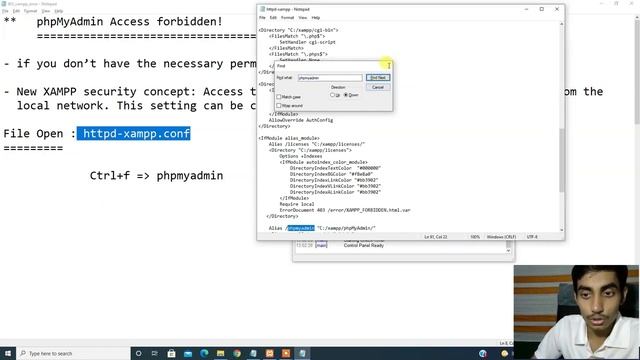Click Notepad document icon in httpd-xampp title bar
640x360 pixels.
click(262, 9)
